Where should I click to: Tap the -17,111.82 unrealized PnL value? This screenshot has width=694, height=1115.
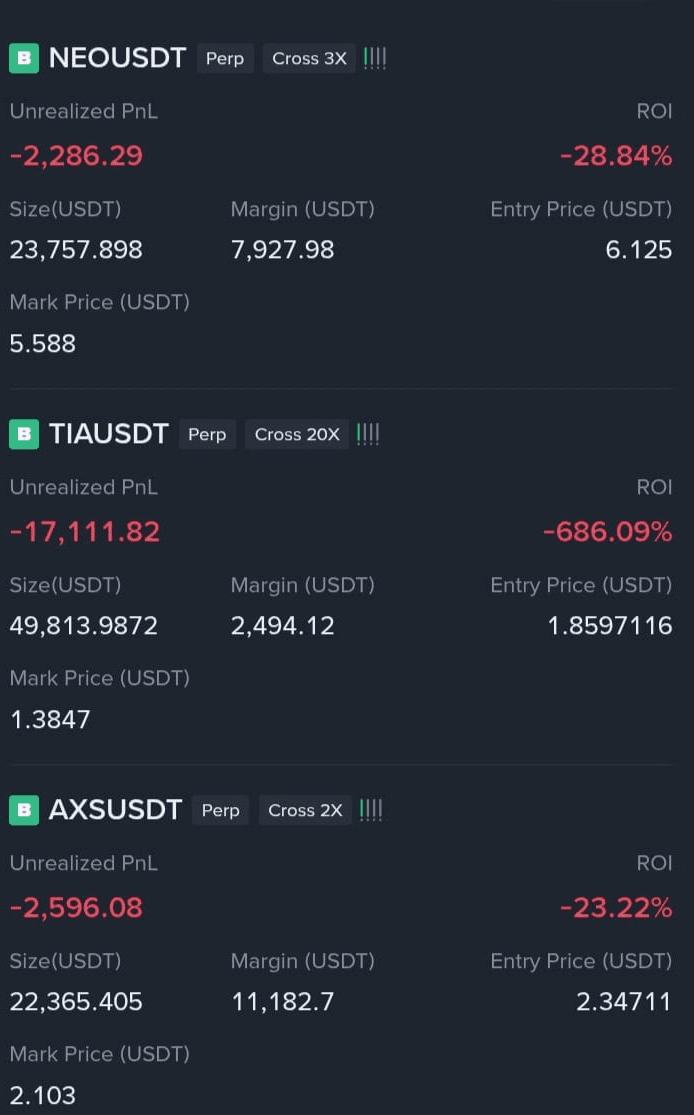click(x=85, y=532)
